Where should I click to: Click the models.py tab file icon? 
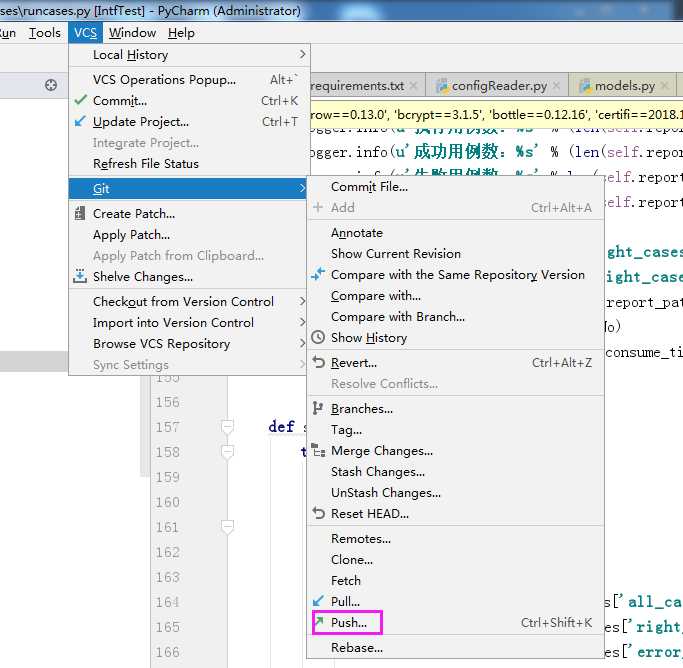[585, 86]
